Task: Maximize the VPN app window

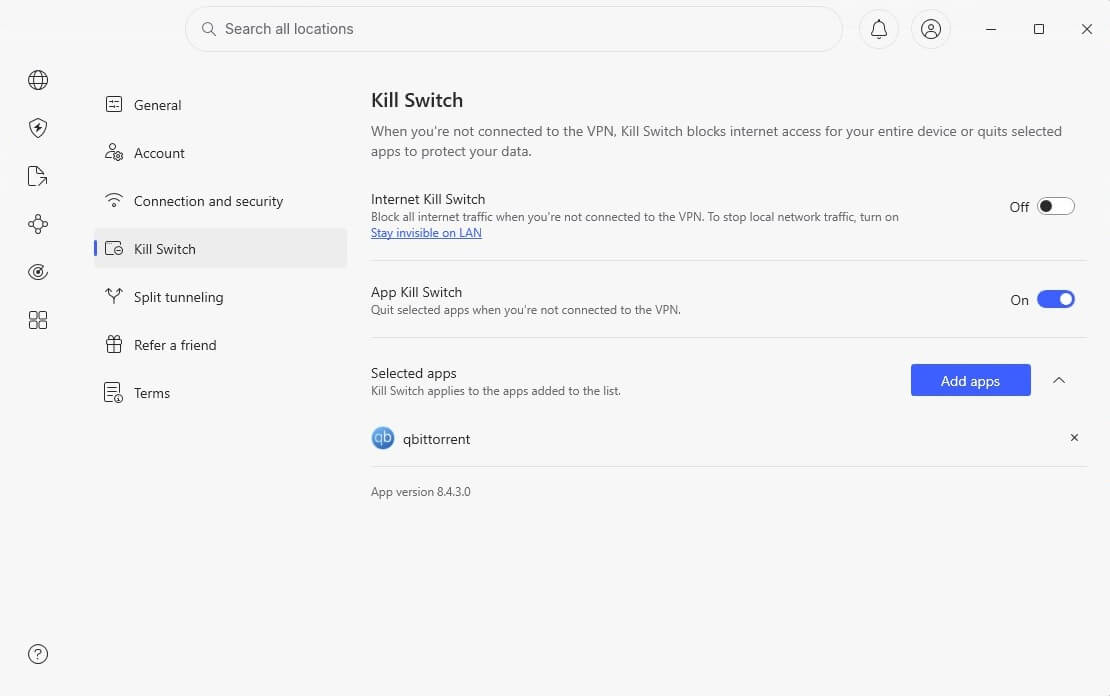Action: [x=1039, y=29]
